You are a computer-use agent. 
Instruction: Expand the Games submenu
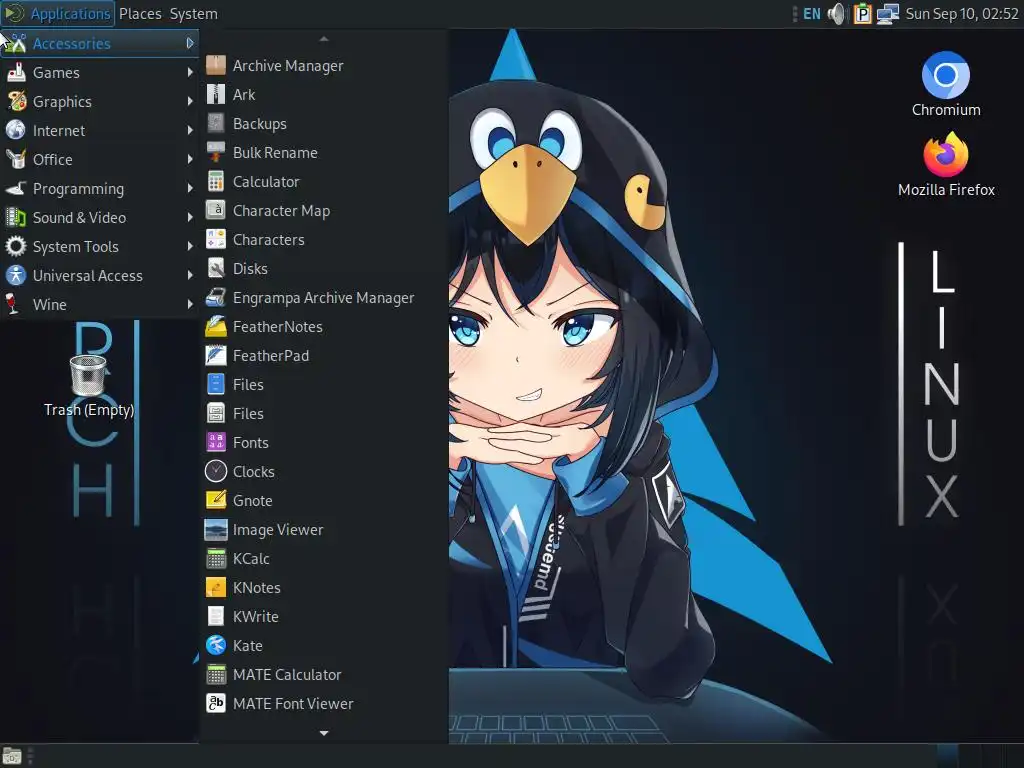point(99,72)
